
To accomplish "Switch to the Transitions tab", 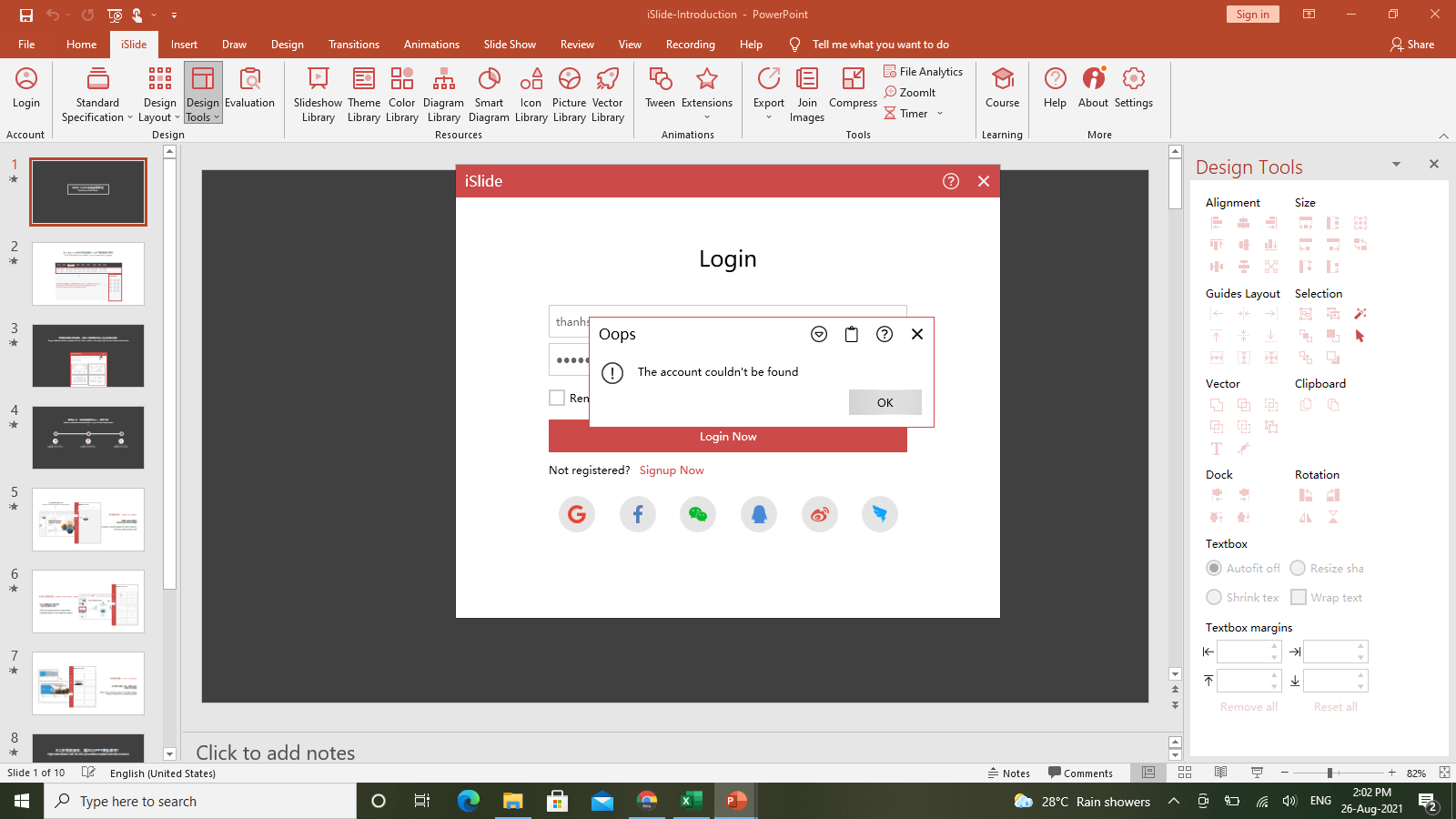I will pyautogui.click(x=354, y=45).
